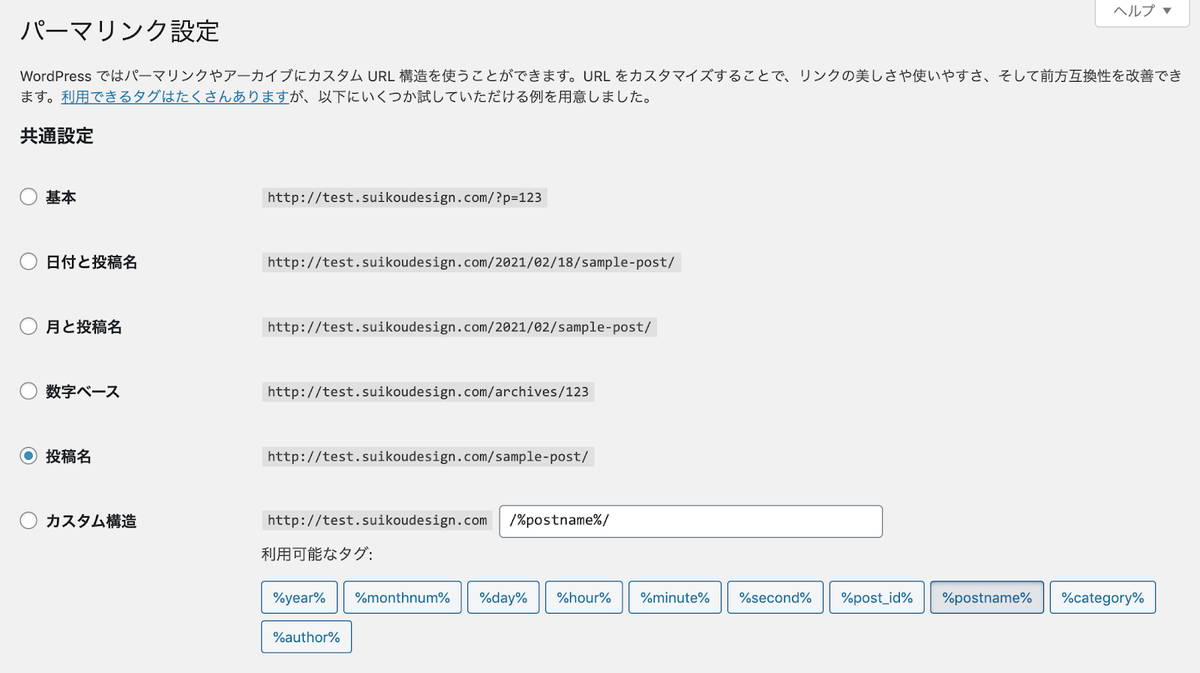The width and height of the screenshot is (1200, 673).
Task: Toggle the active %postname% tag button
Action: click(987, 598)
